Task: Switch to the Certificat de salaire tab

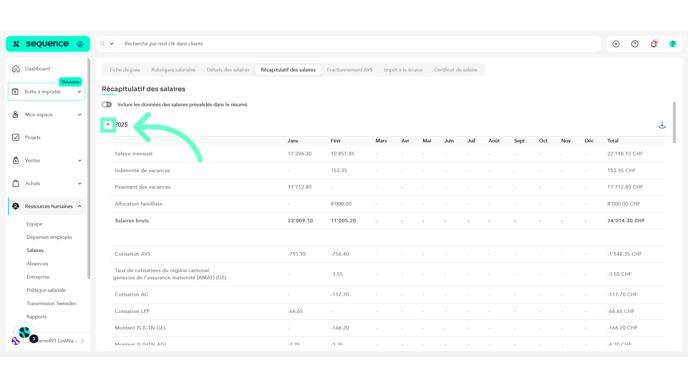Action: click(x=455, y=70)
